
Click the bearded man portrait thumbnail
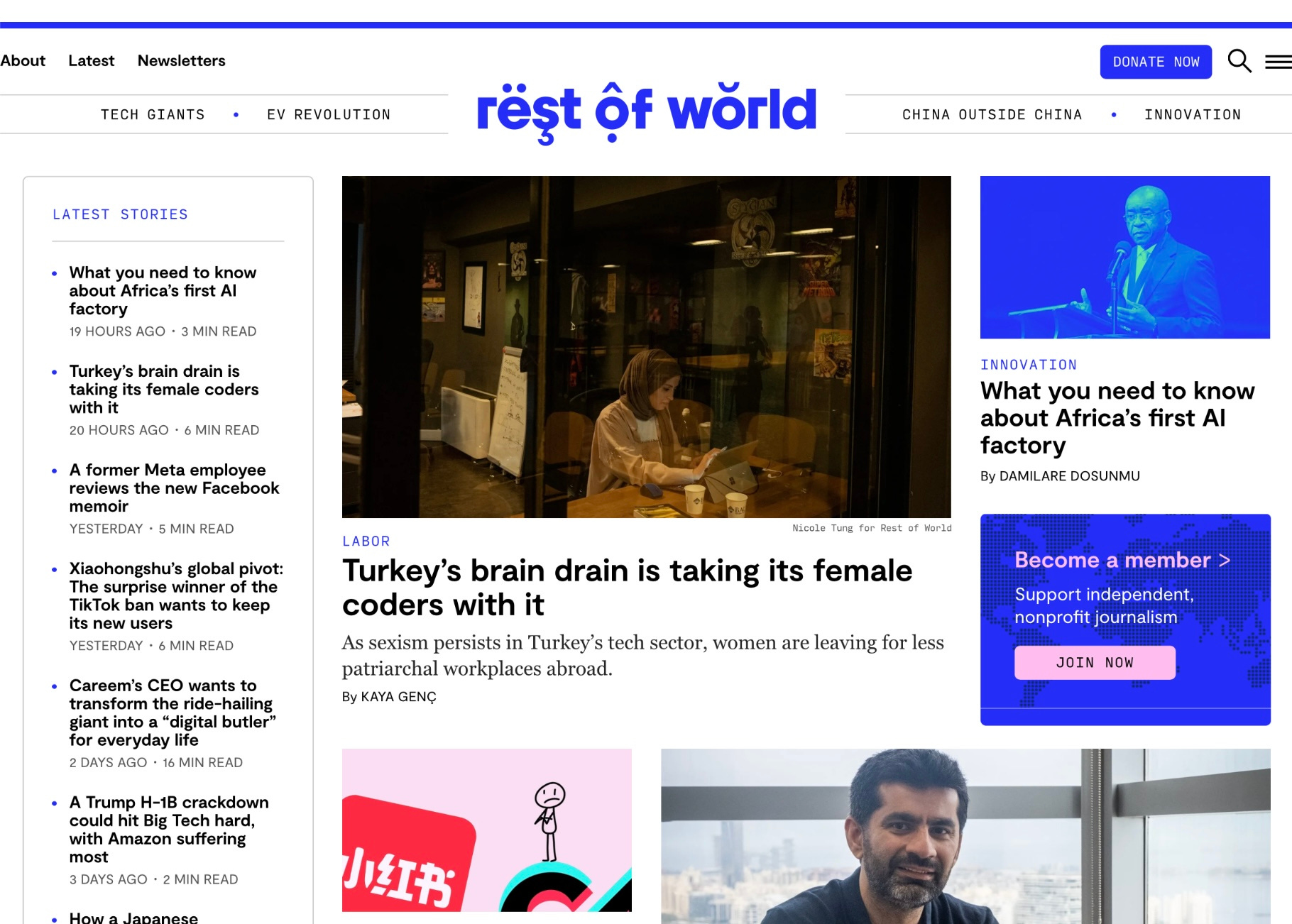point(965,836)
